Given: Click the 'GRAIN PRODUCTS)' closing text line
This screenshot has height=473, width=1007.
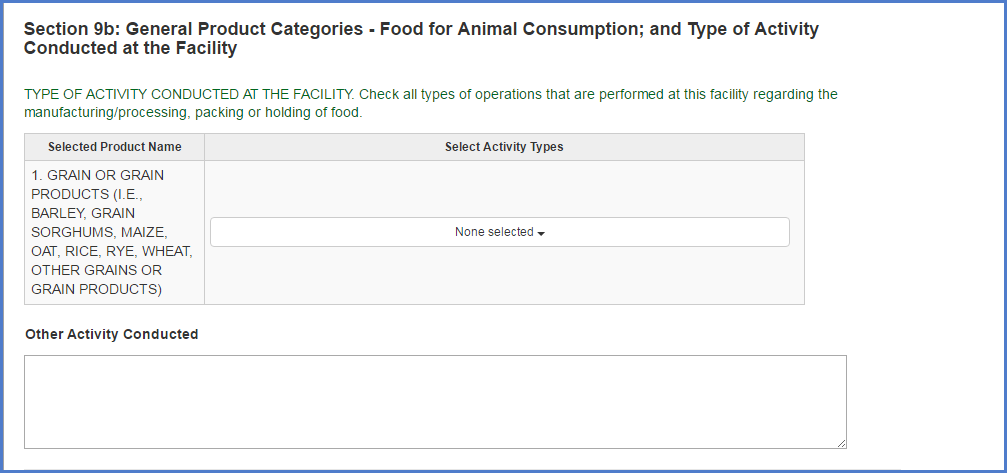Looking at the screenshot, I should coord(96,289).
